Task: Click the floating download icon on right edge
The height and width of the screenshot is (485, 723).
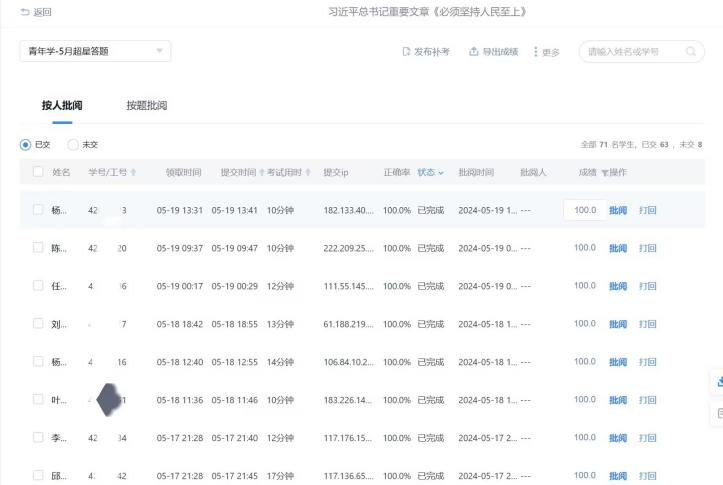Action: 719,381
